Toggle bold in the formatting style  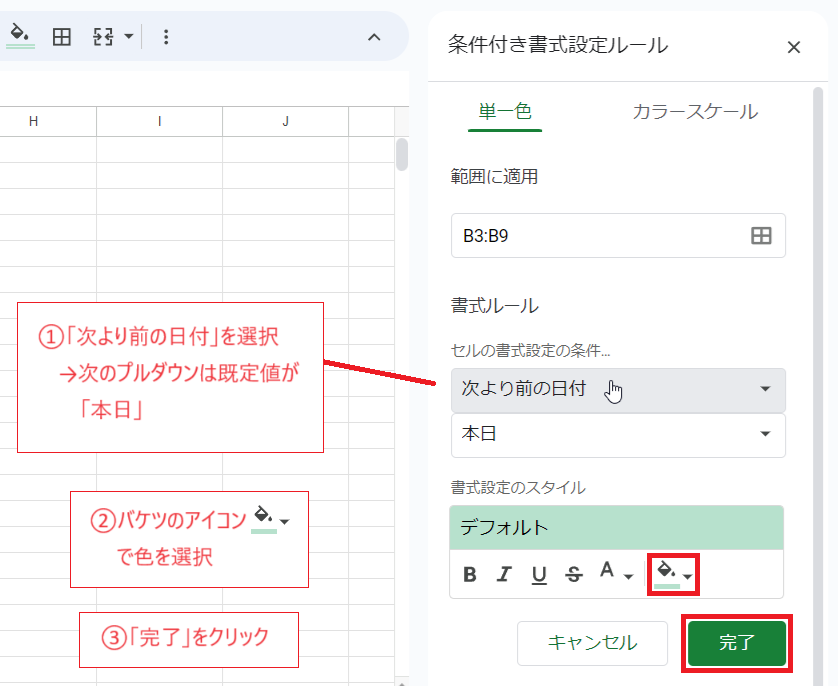click(x=470, y=575)
